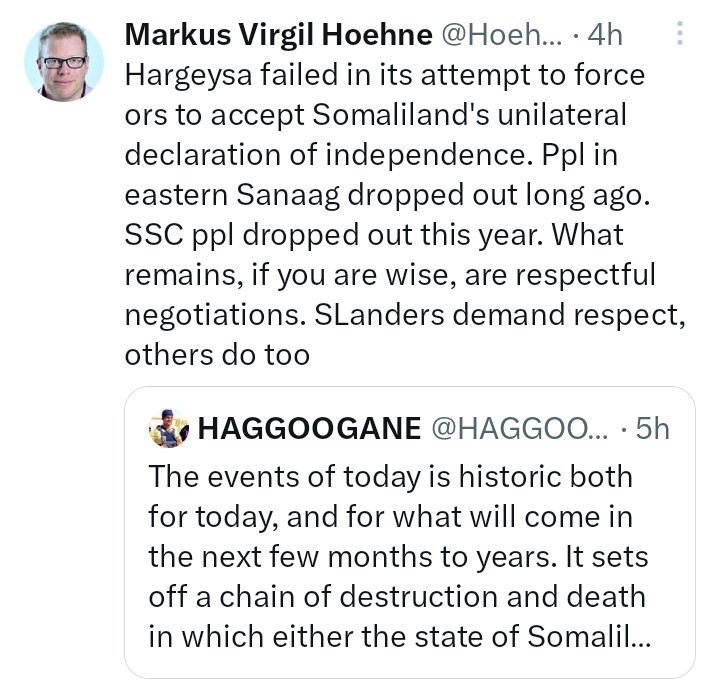
Task: Open the 5h timestamp on quoted tweet
Action: 652,428
